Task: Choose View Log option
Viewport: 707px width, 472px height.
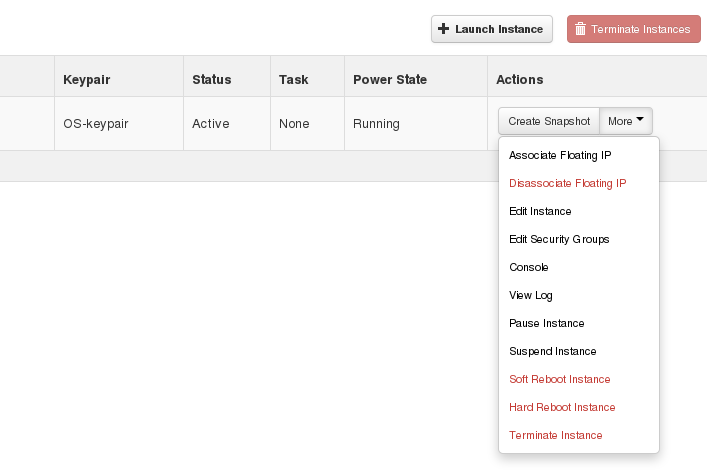Action: [x=531, y=296]
